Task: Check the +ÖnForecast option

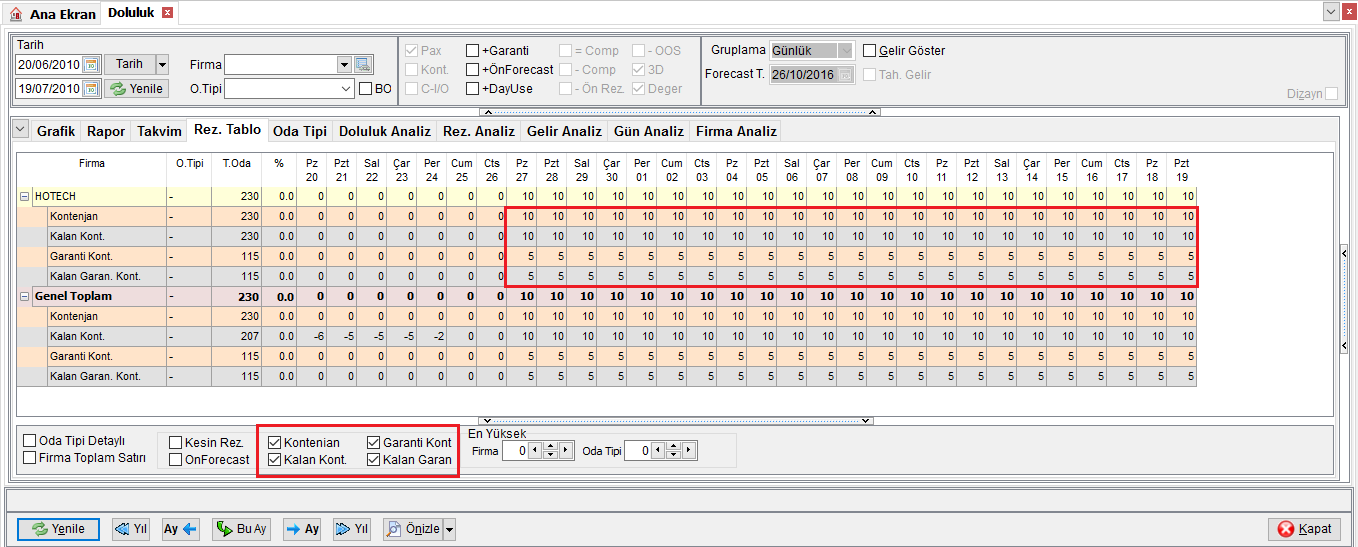Action: (472, 69)
